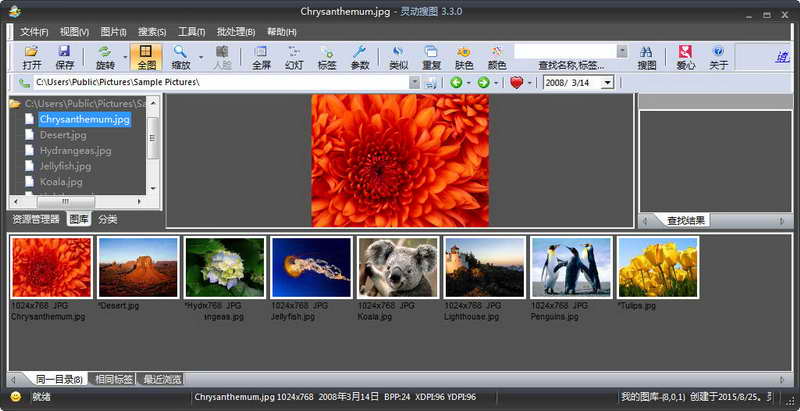This screenshot has height=411, width=800.
Task: Click the 人脸 face detection icon
Action: 221,57
